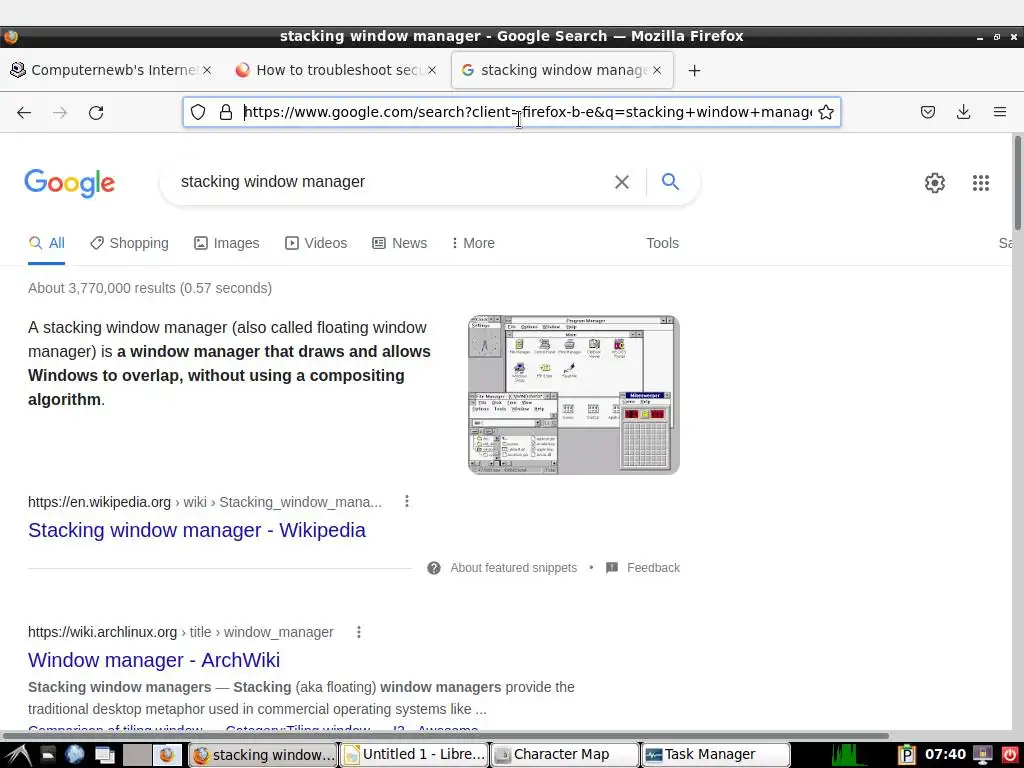Click the About featured snippets help icon
The image size is (1024, 768).
[x=434, y=568]
